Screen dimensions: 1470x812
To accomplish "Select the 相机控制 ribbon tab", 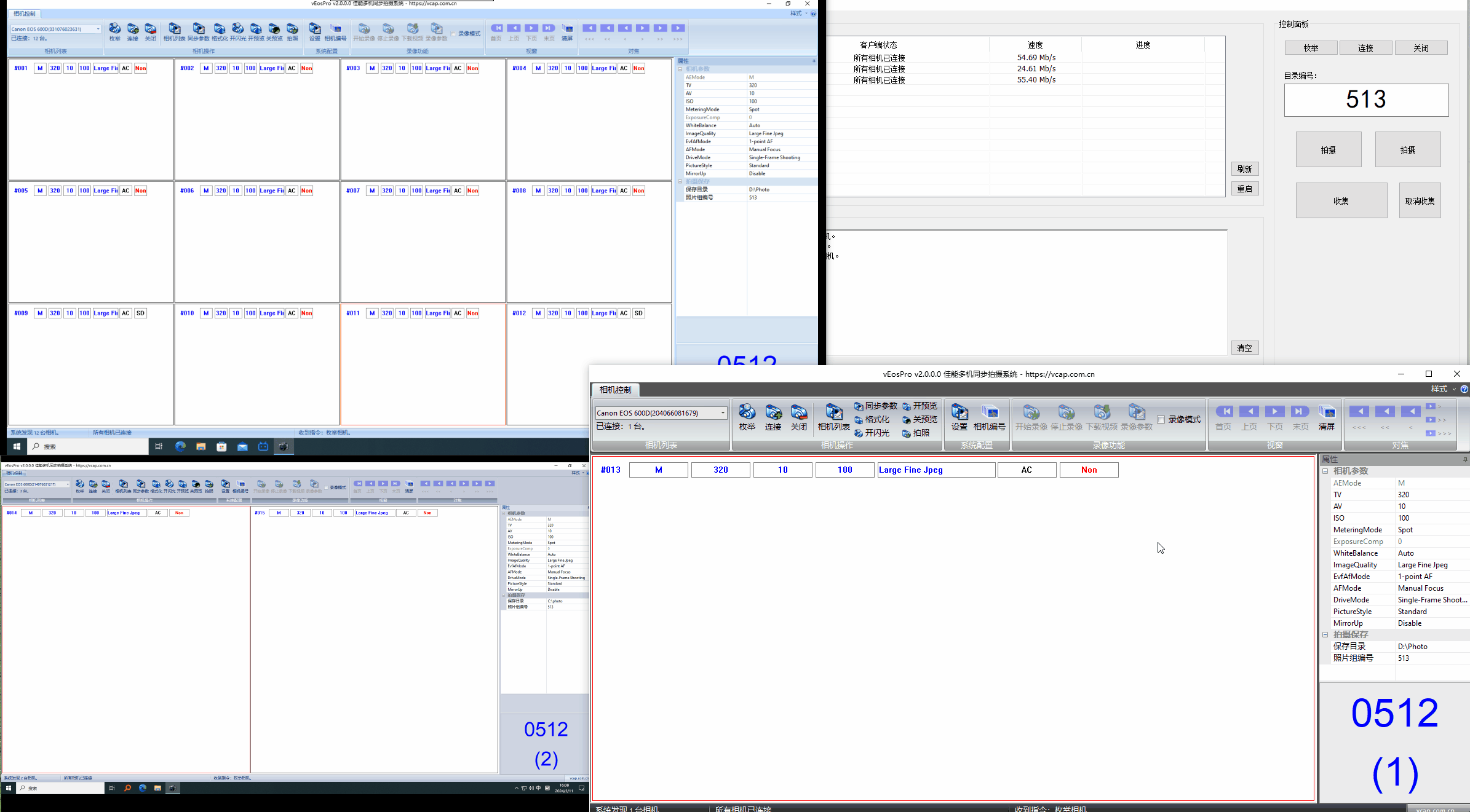I will (615, 390).
